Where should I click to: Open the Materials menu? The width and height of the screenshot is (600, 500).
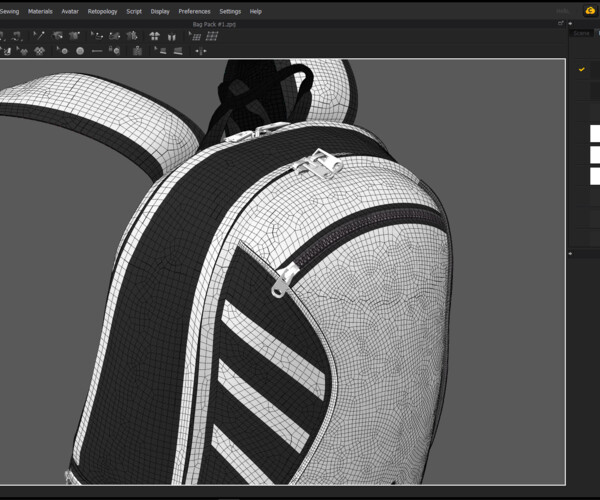tap(40, 11)
